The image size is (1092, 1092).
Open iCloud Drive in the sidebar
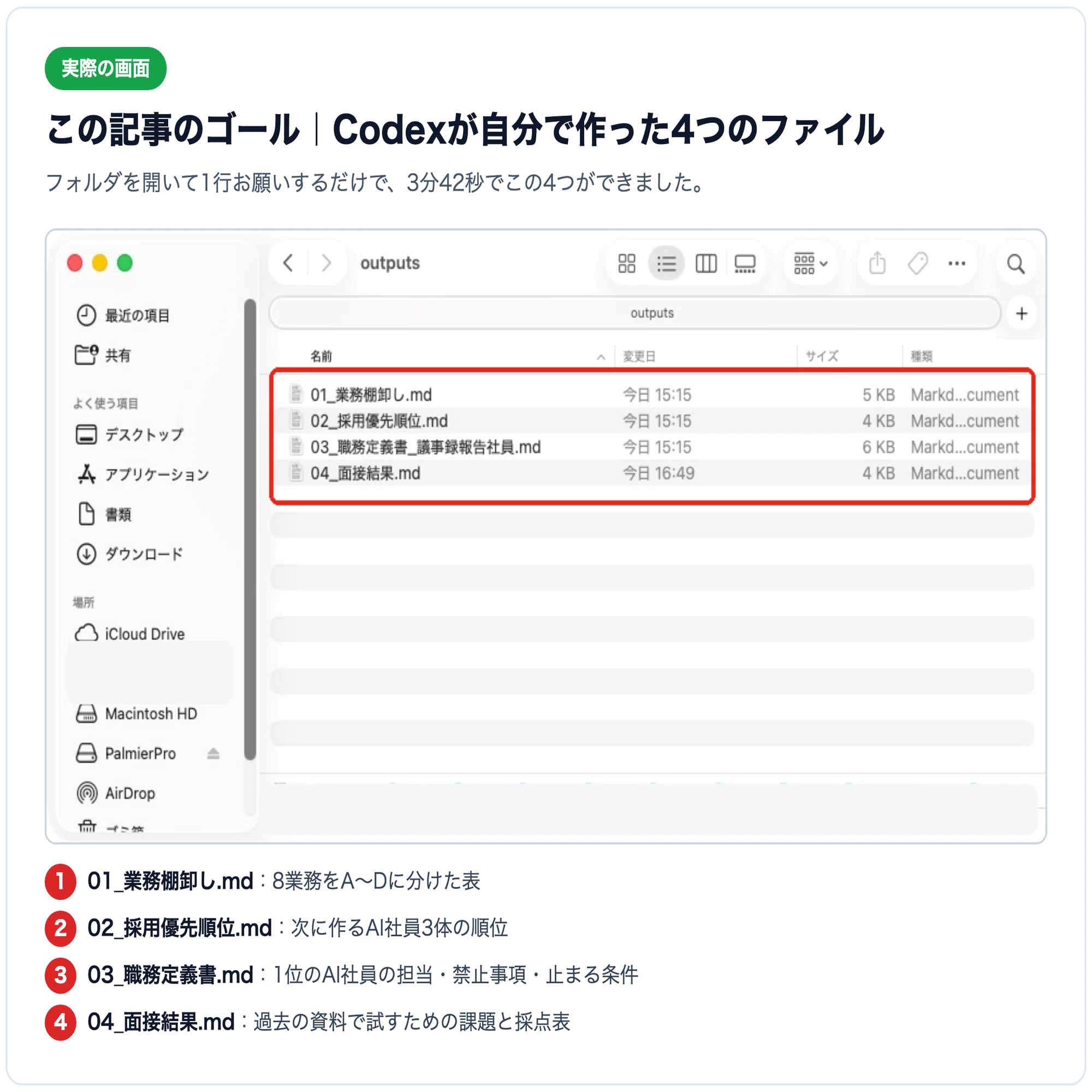[130, 633]
